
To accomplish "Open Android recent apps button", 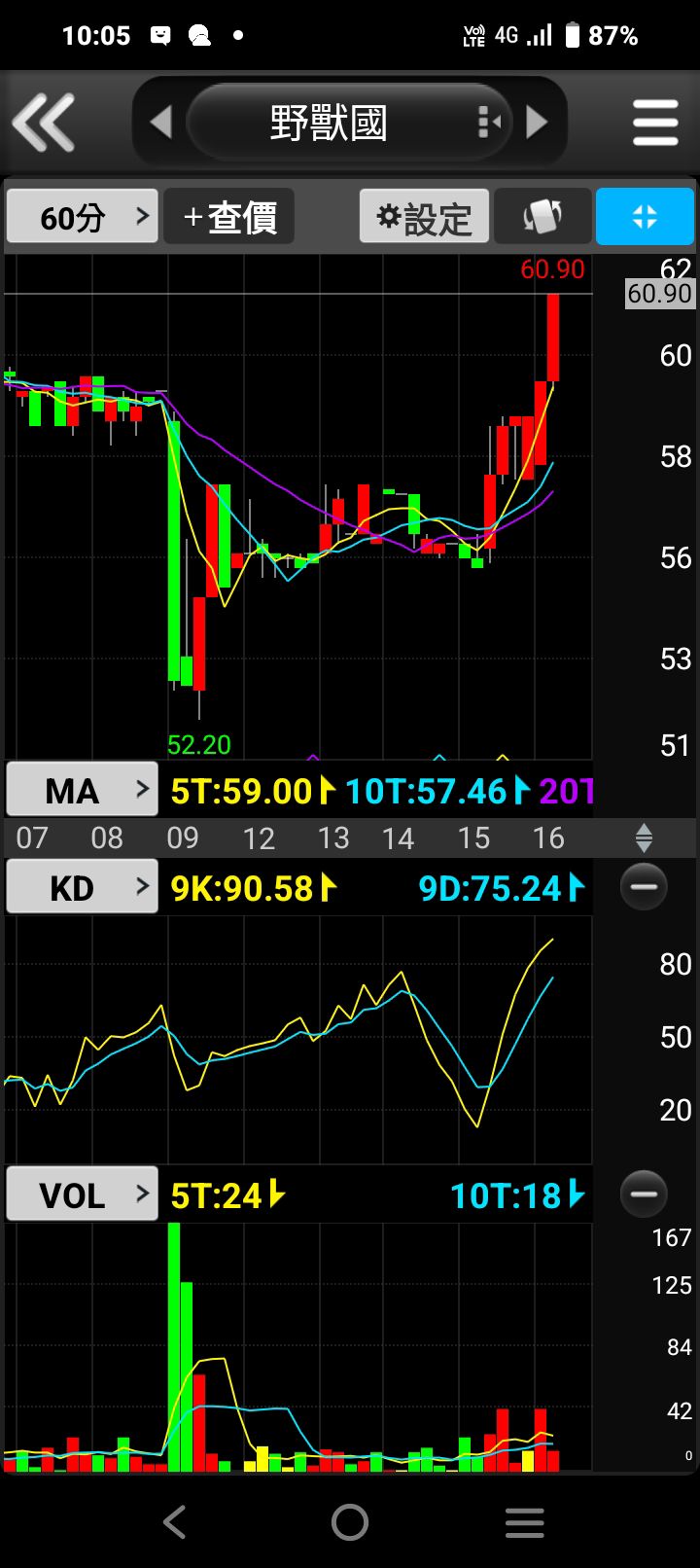I will 525,1522.
